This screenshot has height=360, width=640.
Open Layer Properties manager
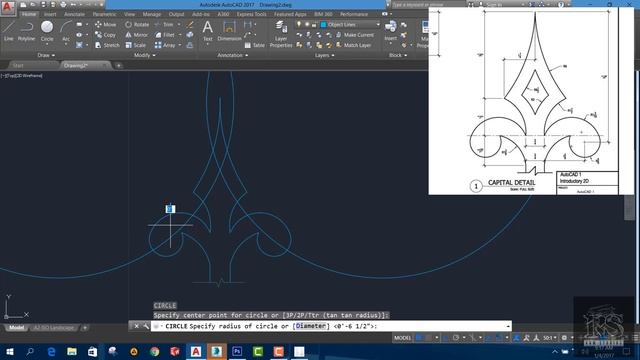pos(281,34)
